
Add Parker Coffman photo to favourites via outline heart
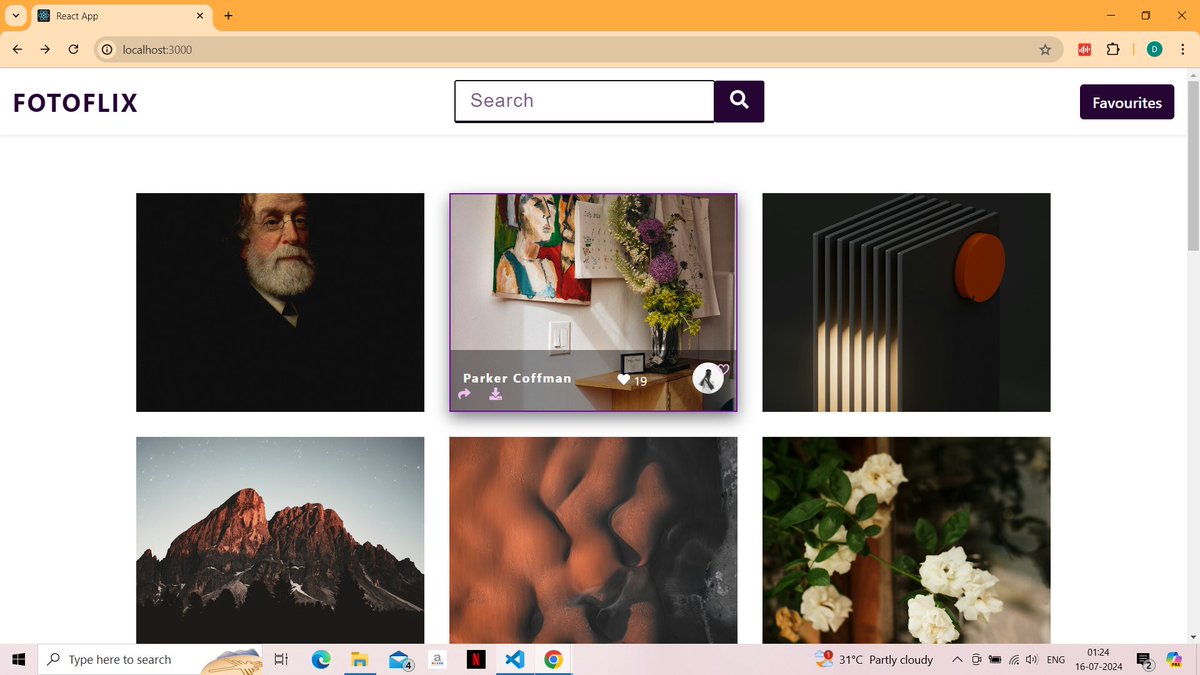click(x=723, y=370)
